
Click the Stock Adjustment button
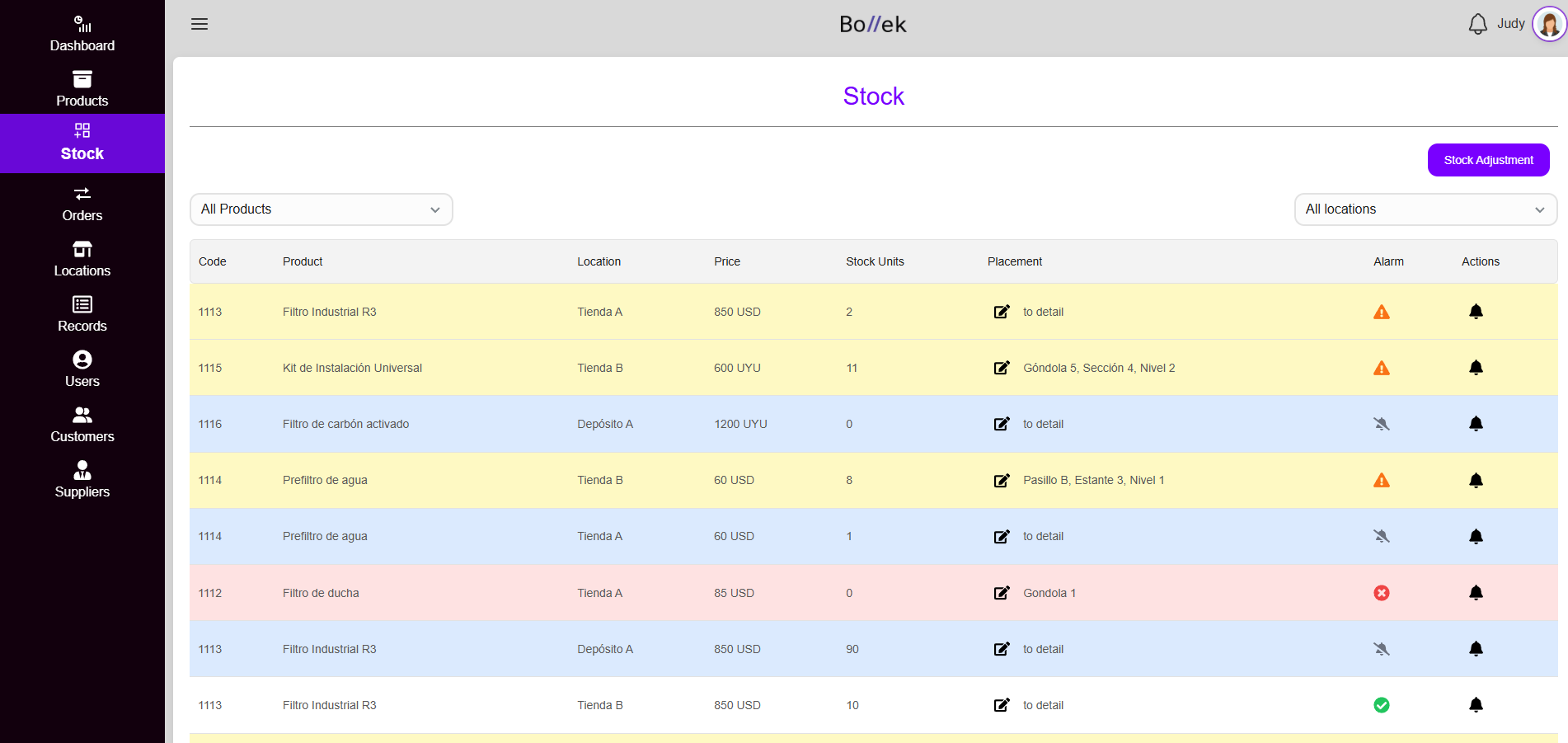(1488, 160)
